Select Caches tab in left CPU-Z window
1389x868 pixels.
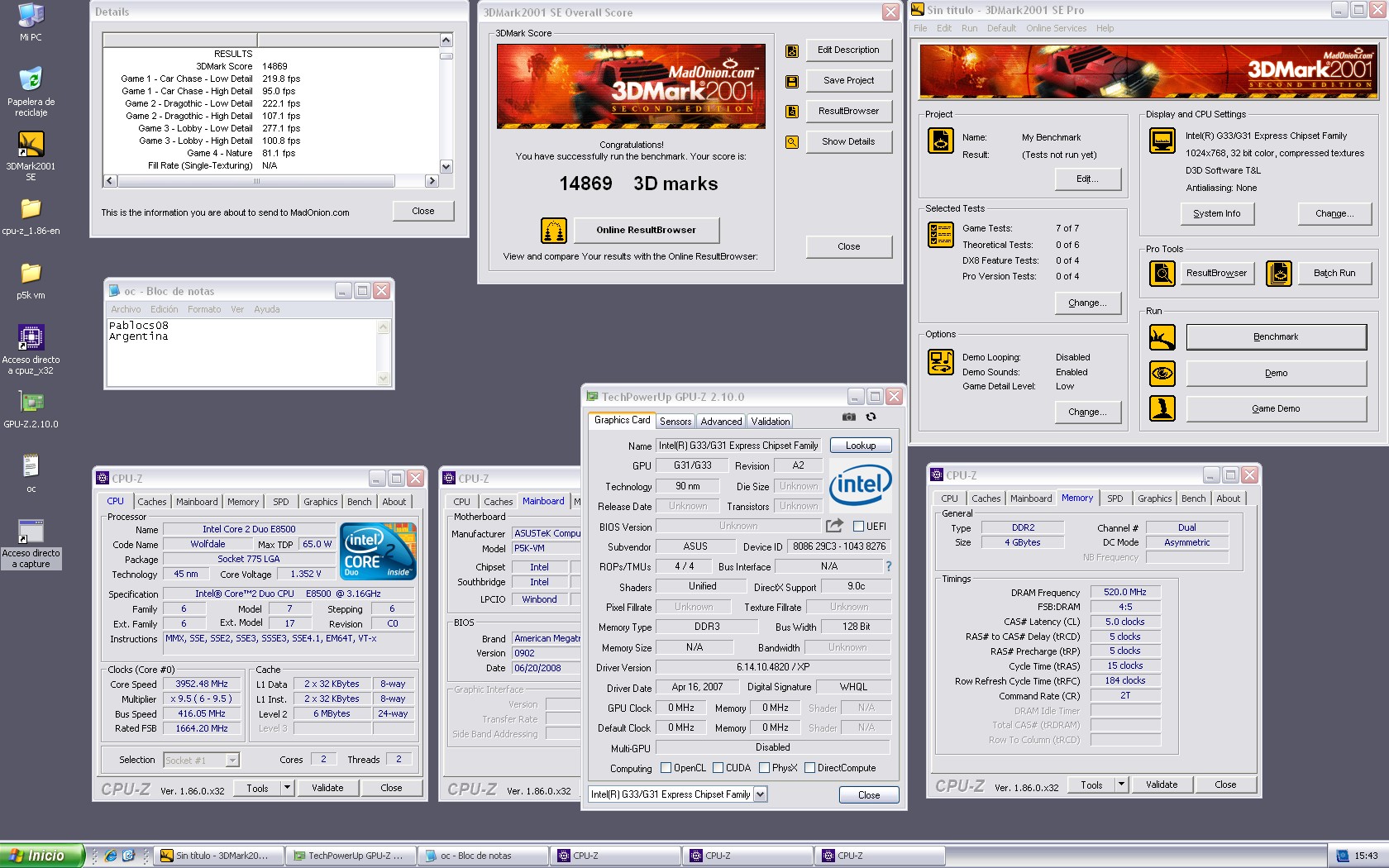151,502
